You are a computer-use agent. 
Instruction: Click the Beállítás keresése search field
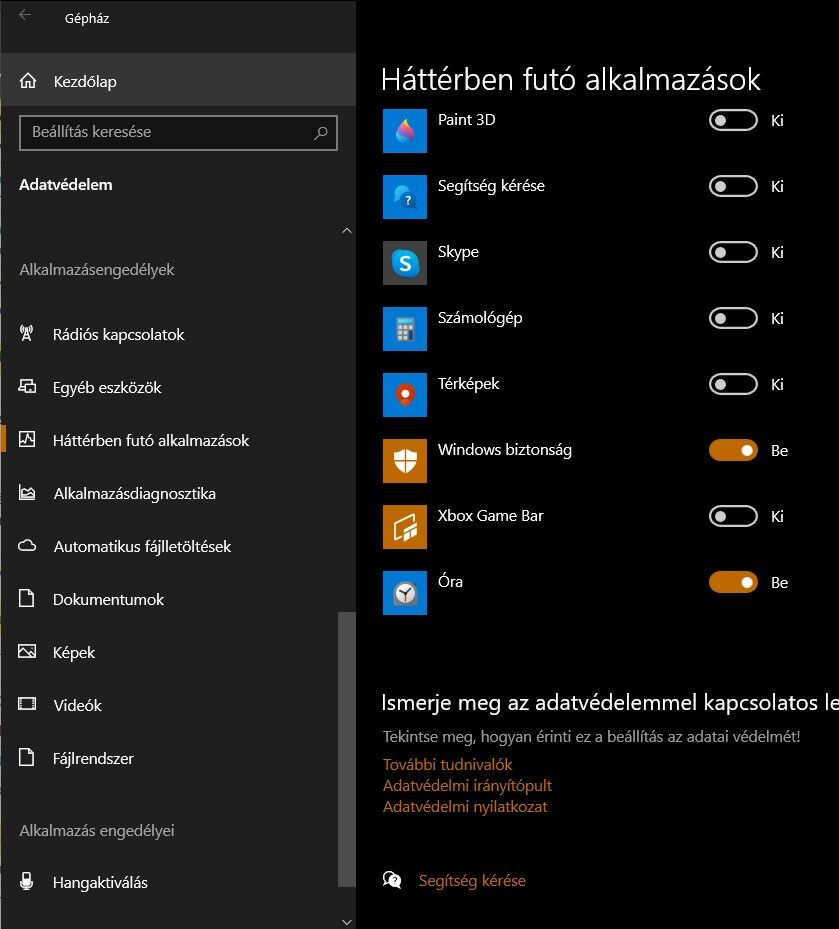[x=178, y=133]
